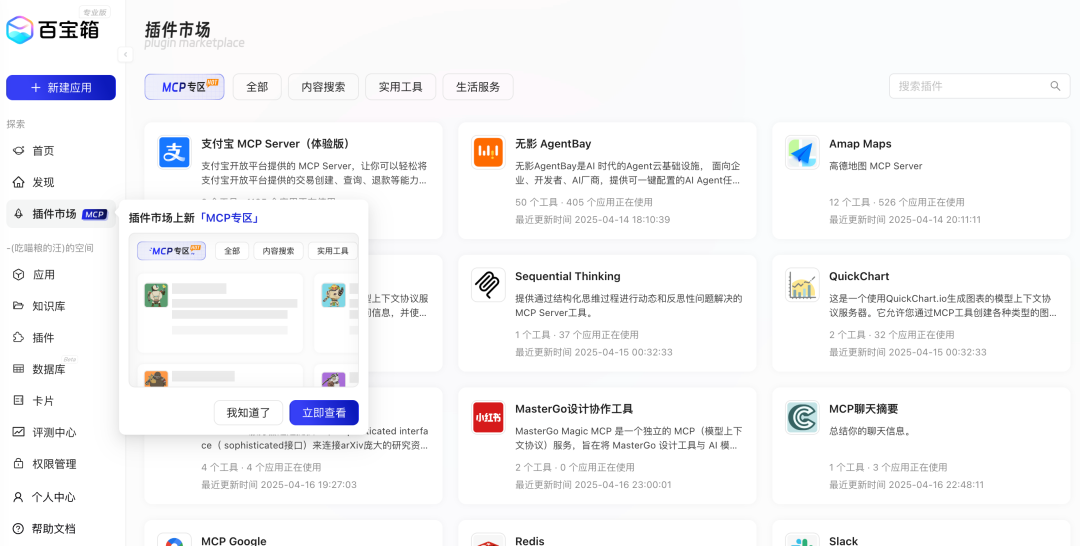Screen dimensions: 1080x546
Task: Click the 支付宝 MCP Server logo icon
Action: point(174,152)
